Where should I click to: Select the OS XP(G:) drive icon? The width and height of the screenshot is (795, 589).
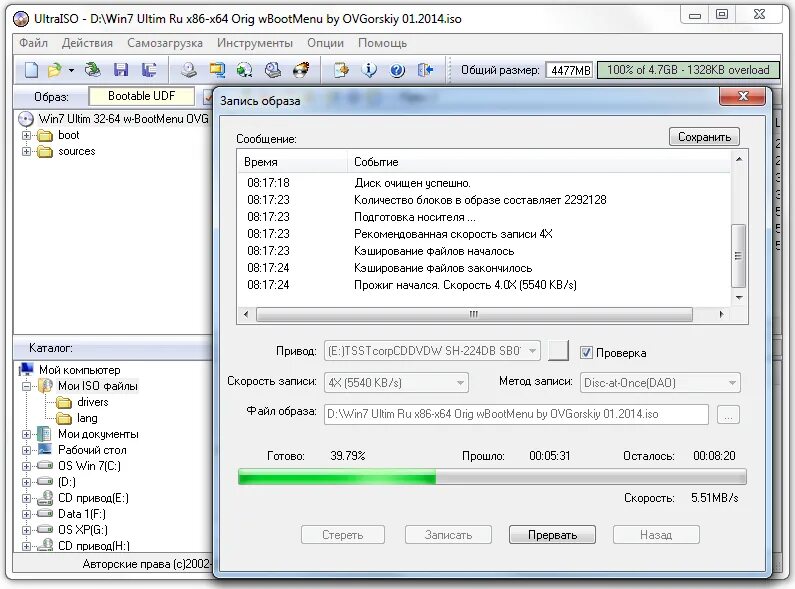point(45,530)
